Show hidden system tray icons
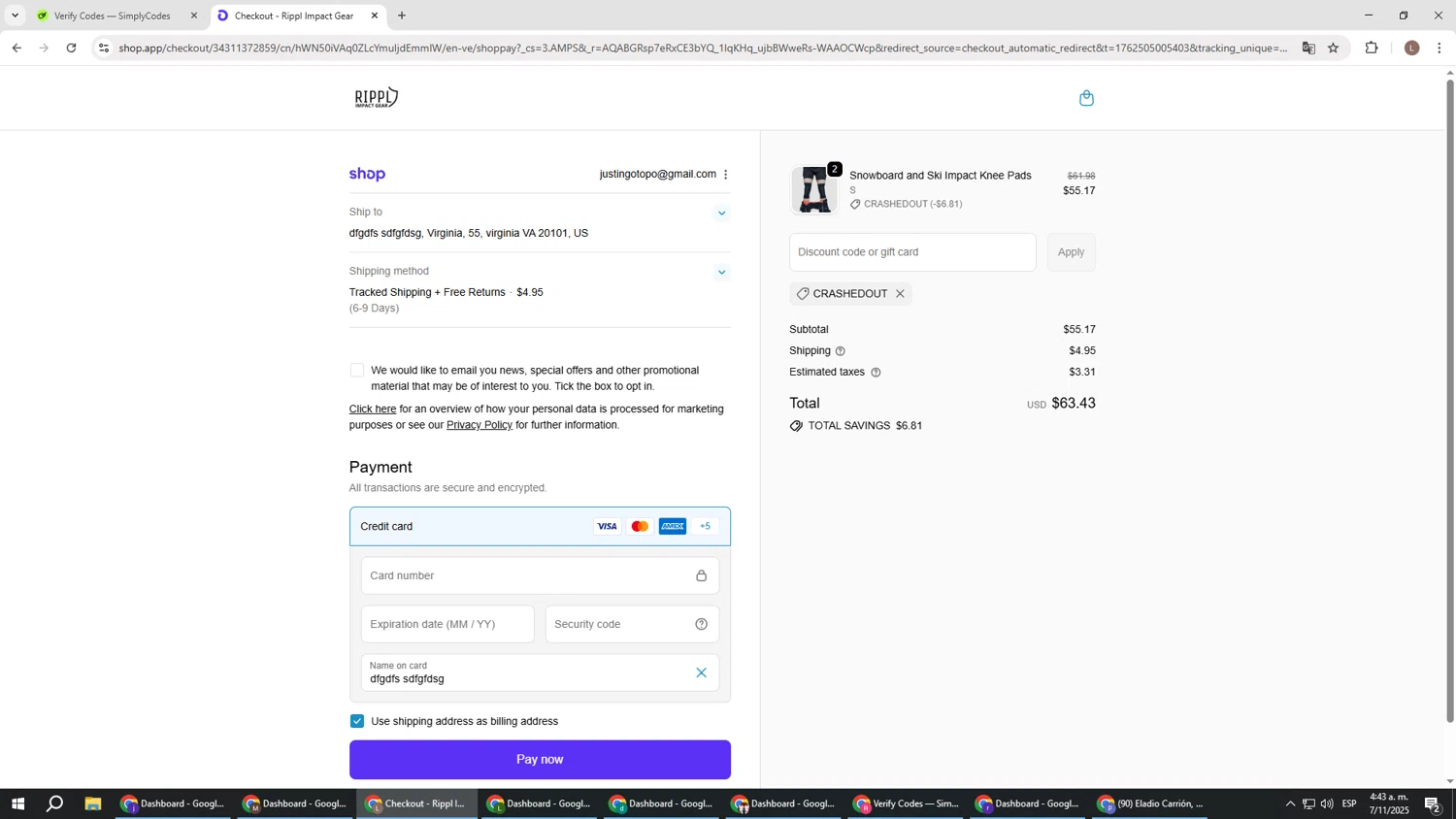1456x819 pixels. click(1290, 803)
